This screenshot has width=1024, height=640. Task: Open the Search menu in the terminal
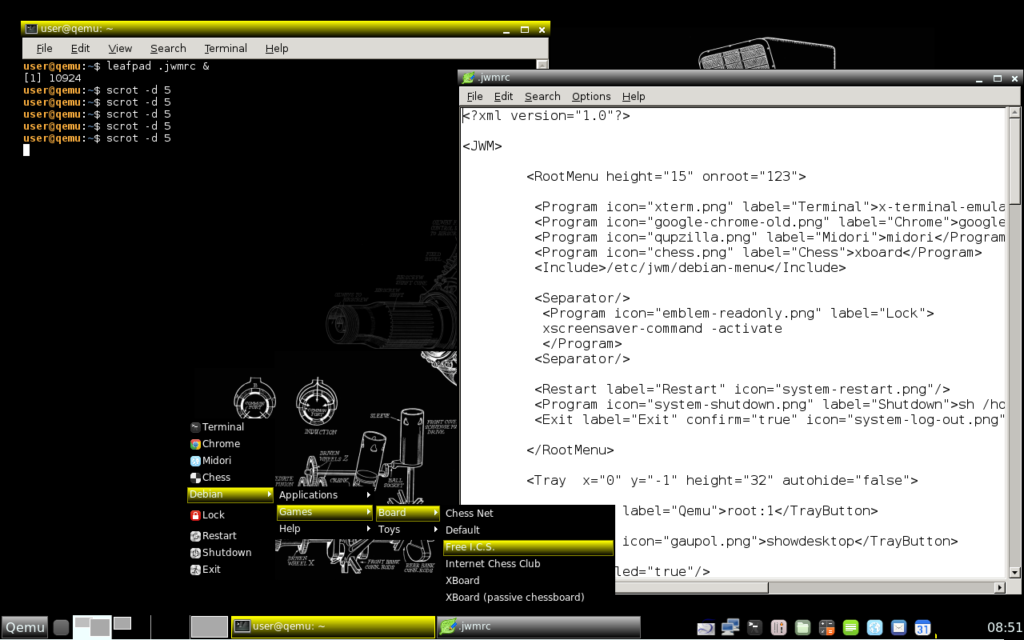tap(168, 48)
